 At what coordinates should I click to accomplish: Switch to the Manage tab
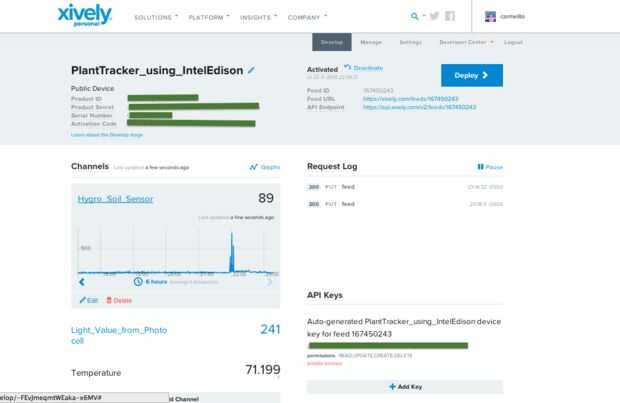(x=371, y=42)
